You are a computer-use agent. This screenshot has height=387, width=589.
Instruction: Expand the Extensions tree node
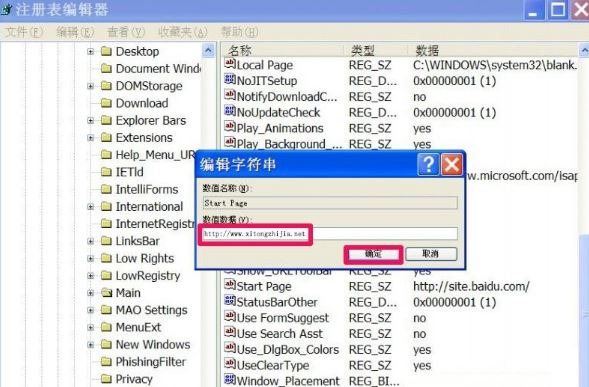pos(91,138)
